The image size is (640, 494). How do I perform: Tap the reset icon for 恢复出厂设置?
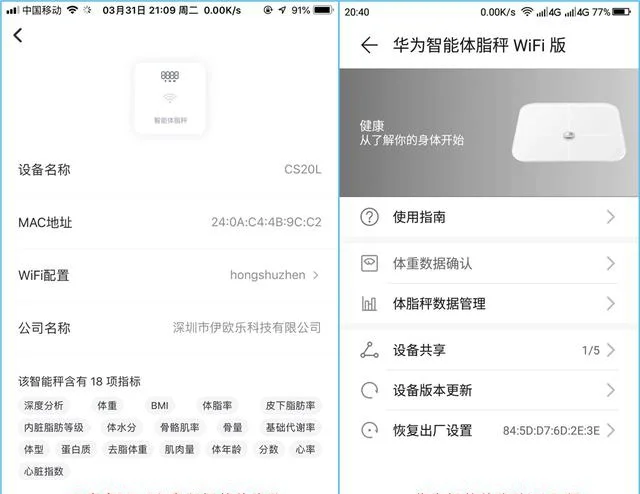coord(369,430)
